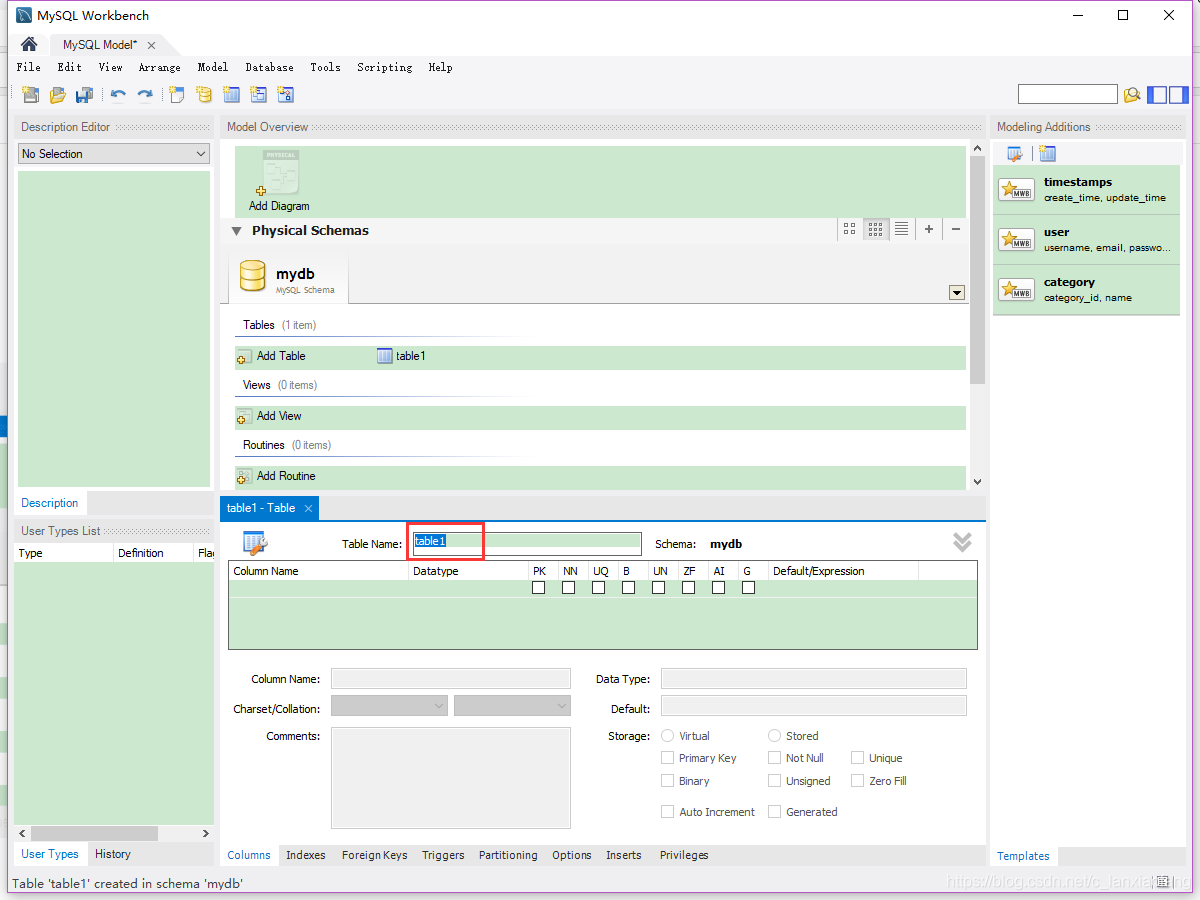Check the Auto Increment option
This screenshot has height=900, width=1200.
coord(668,812)
